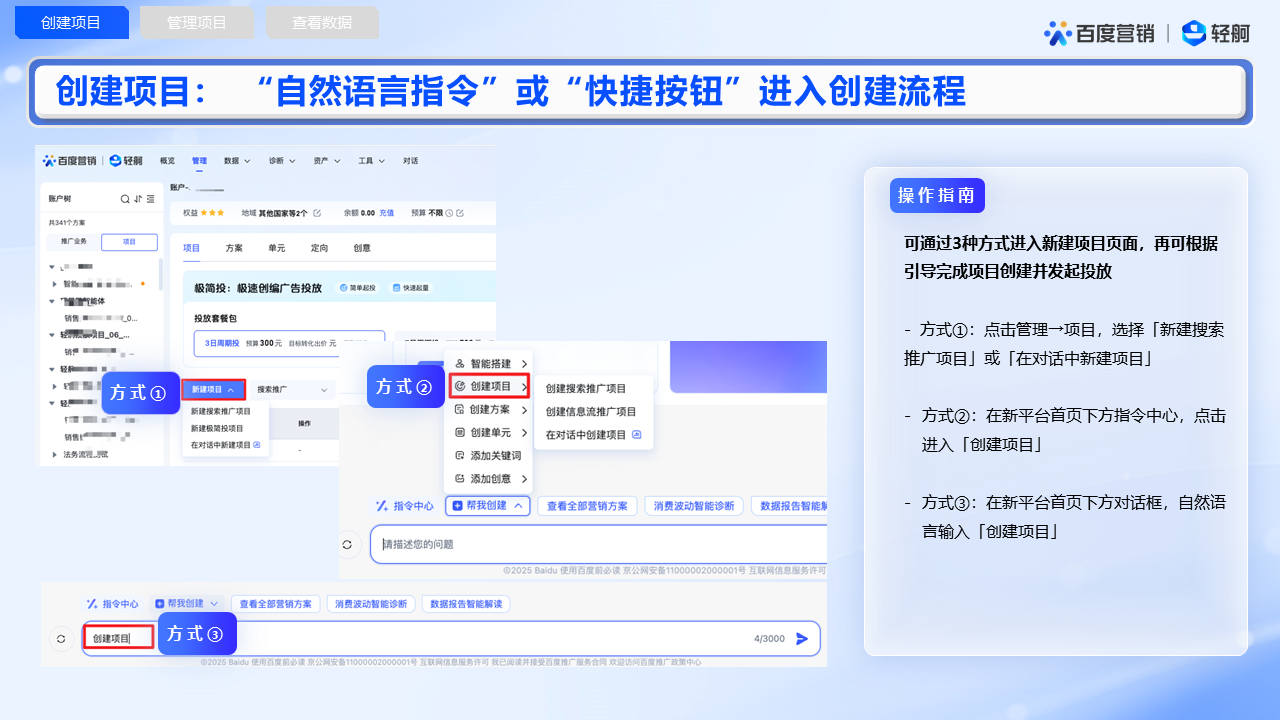Click the 互联网信息服务许可 footer link near 百度推广服务合同

click(457, 662)
